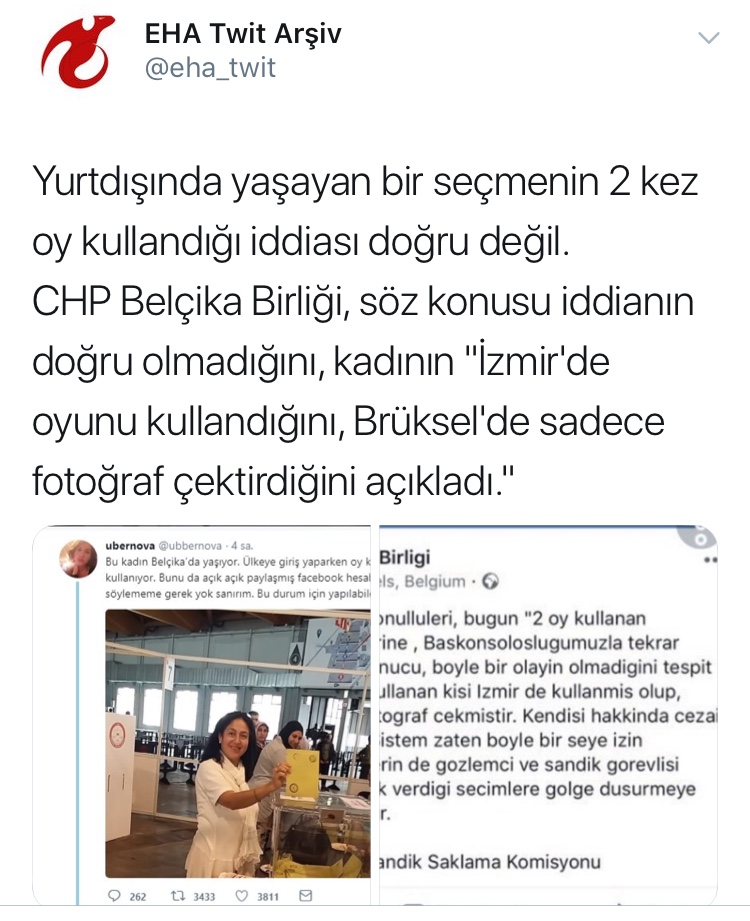The image size is (750, 921).
Task: Open the tweet options chevron menu
Action: pos(708,38)
